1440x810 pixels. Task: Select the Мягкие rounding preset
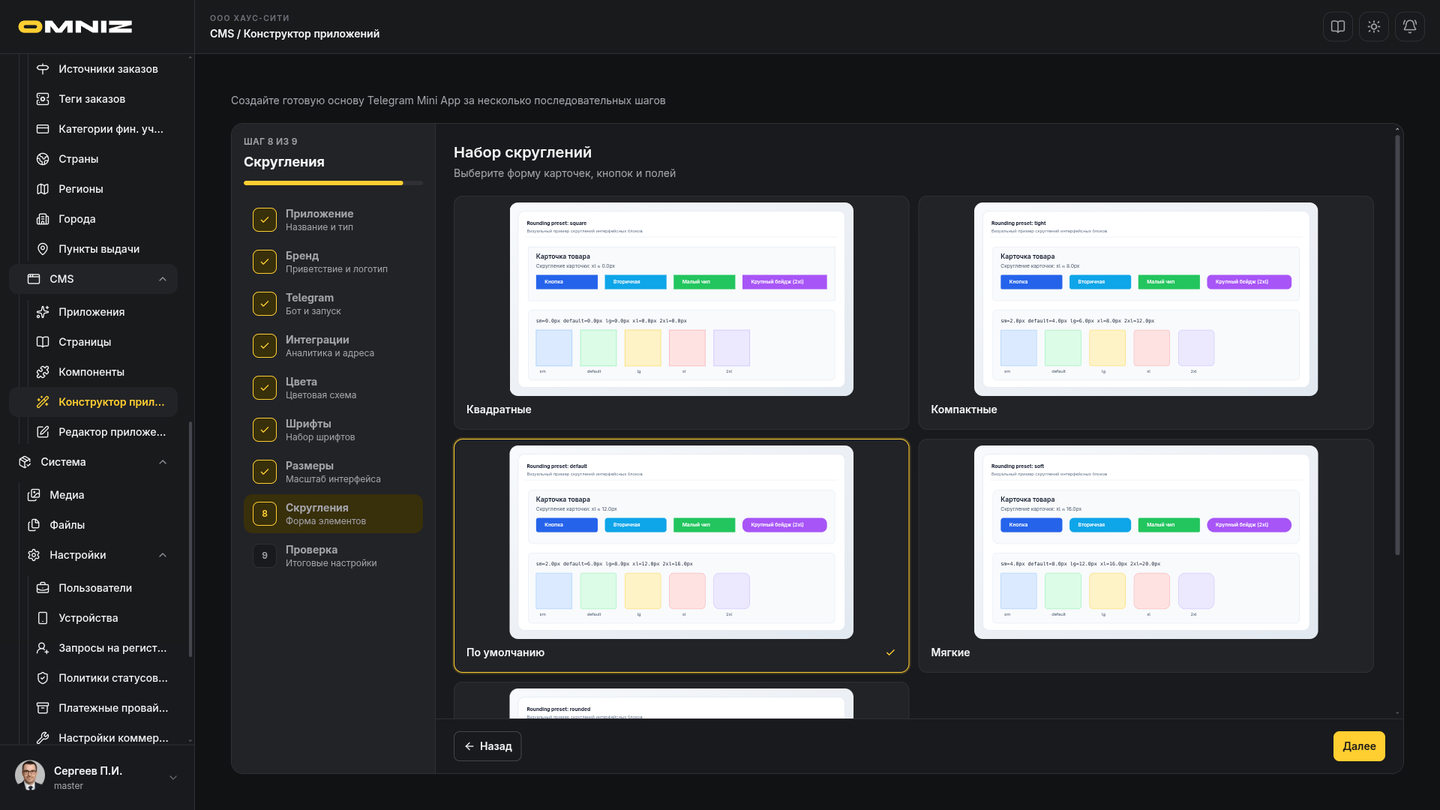1146,556
